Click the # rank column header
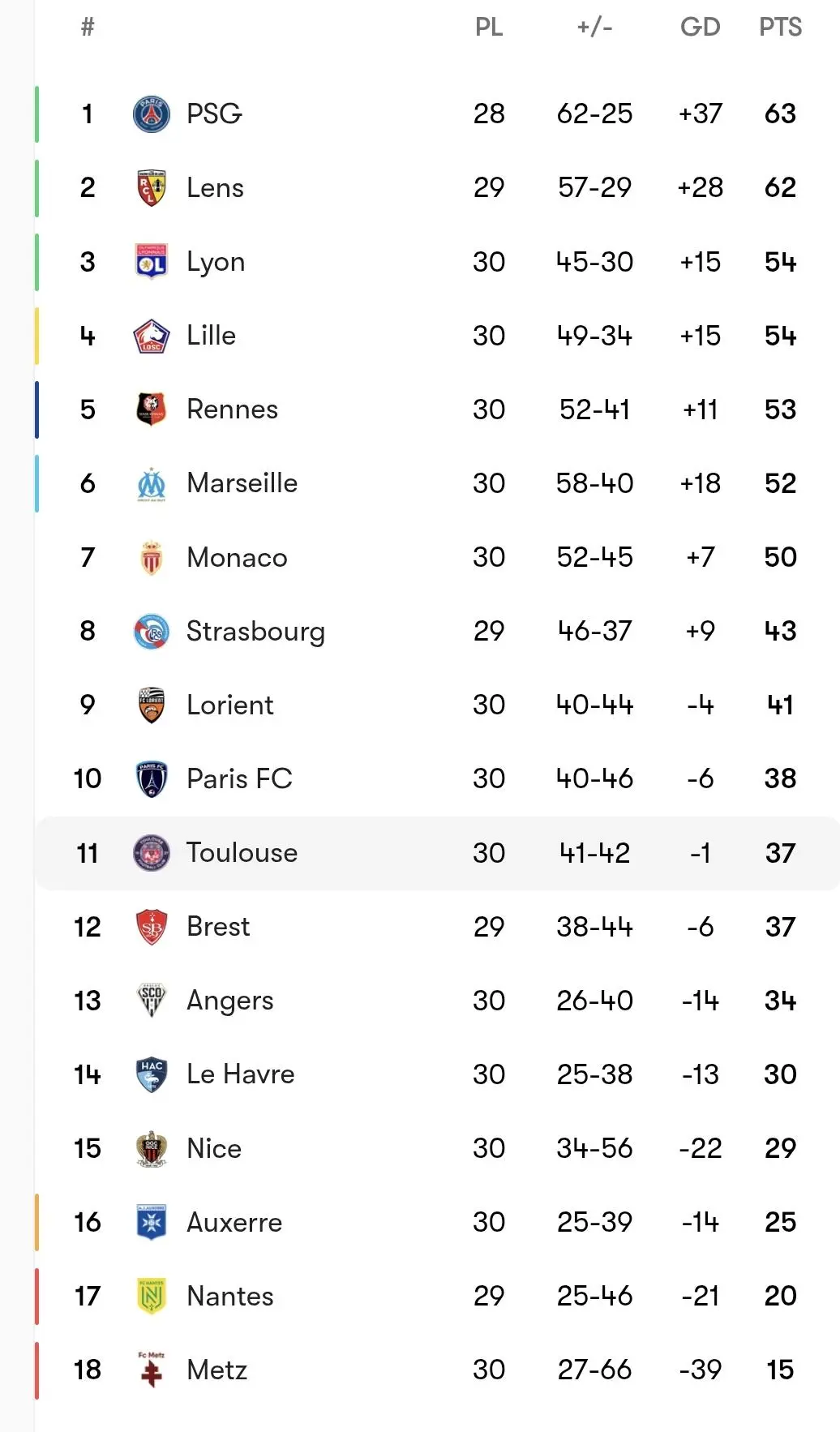The image size is (840, 1432). [x=88, y=28]
